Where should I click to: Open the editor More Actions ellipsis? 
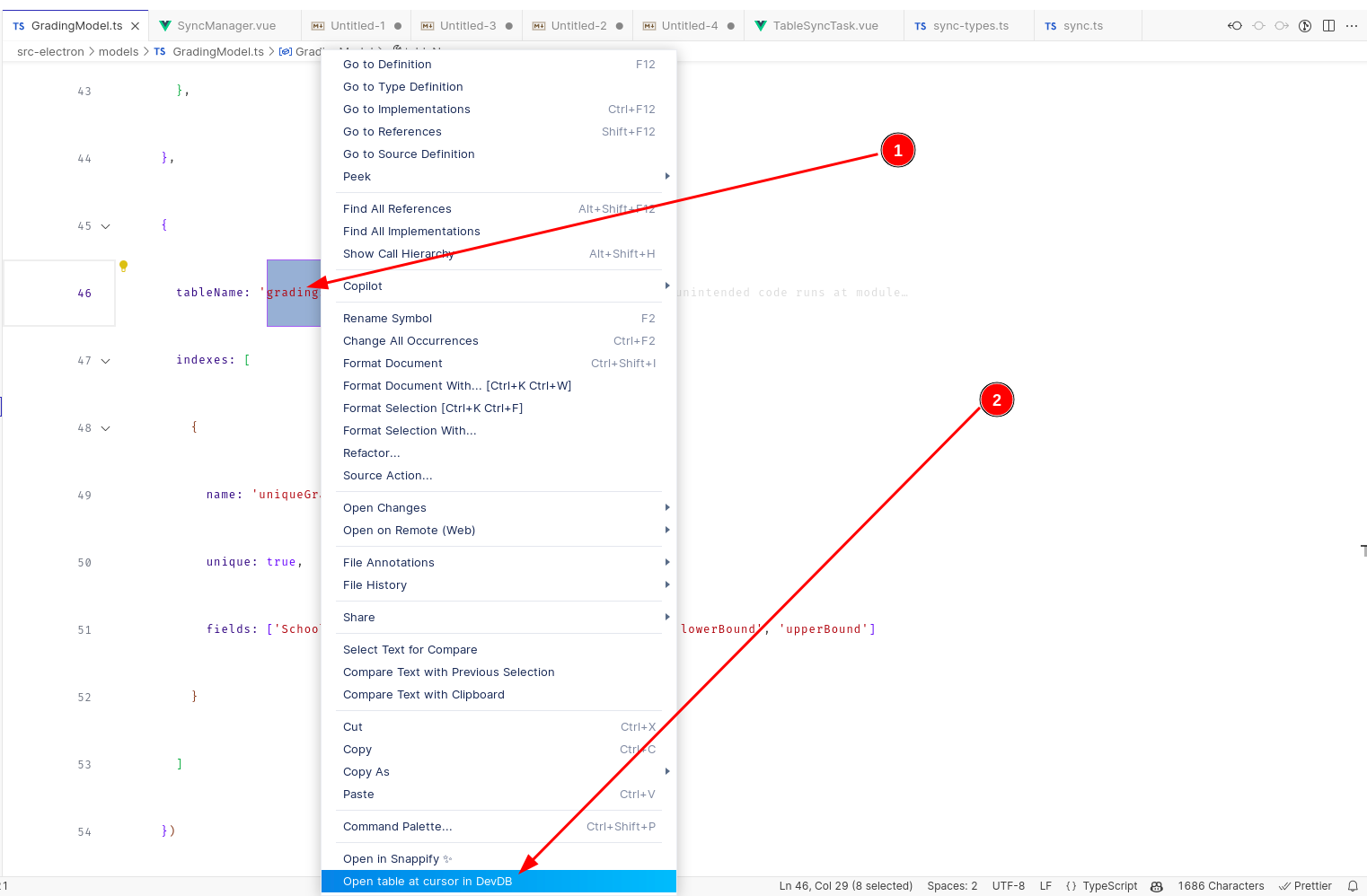point(1352,26)
